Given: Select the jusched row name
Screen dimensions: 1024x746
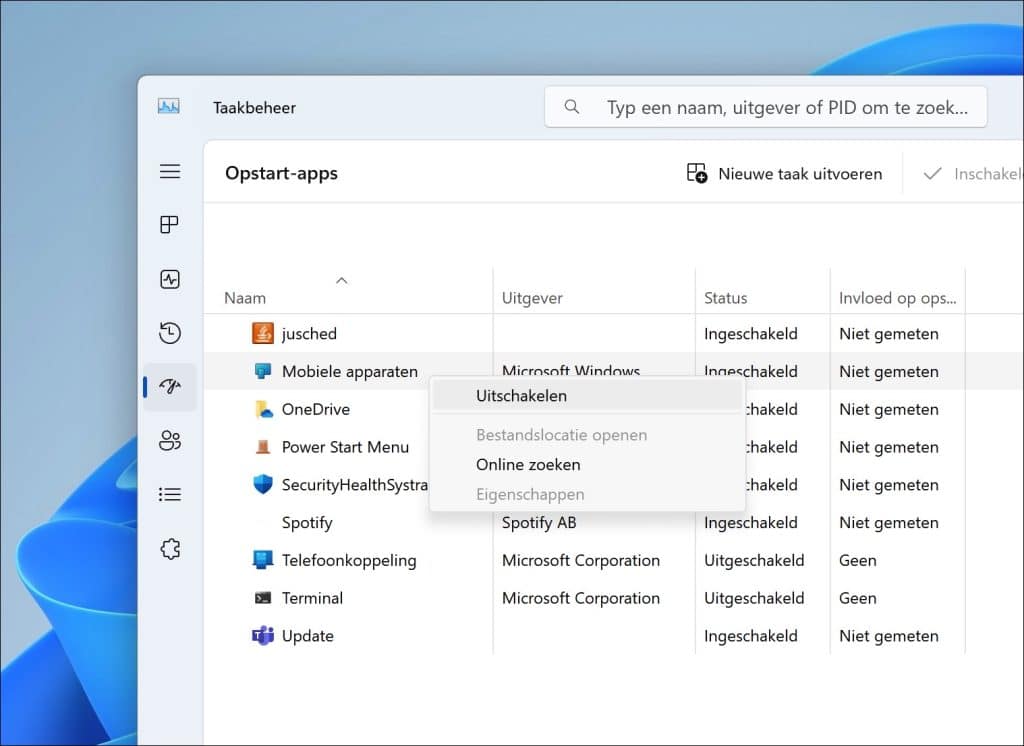Looking at the screenshot, I should click(x=309, y=334).
